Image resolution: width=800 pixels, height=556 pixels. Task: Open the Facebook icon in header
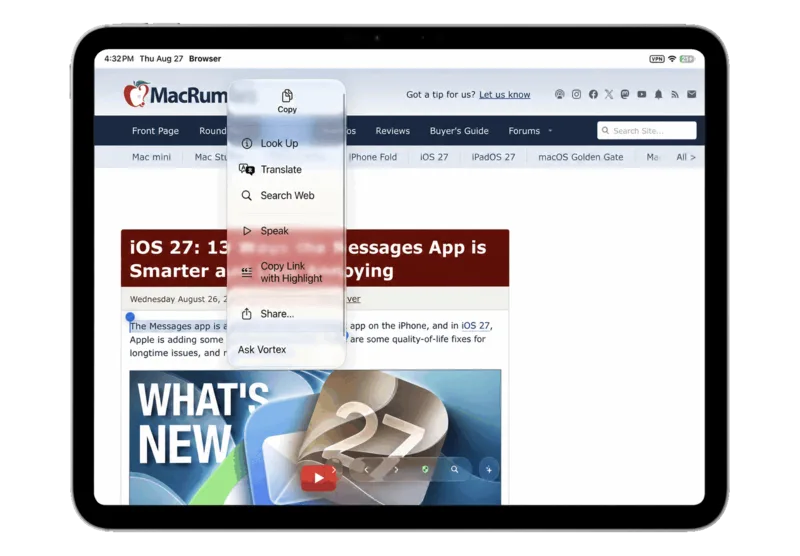(593, 94)
